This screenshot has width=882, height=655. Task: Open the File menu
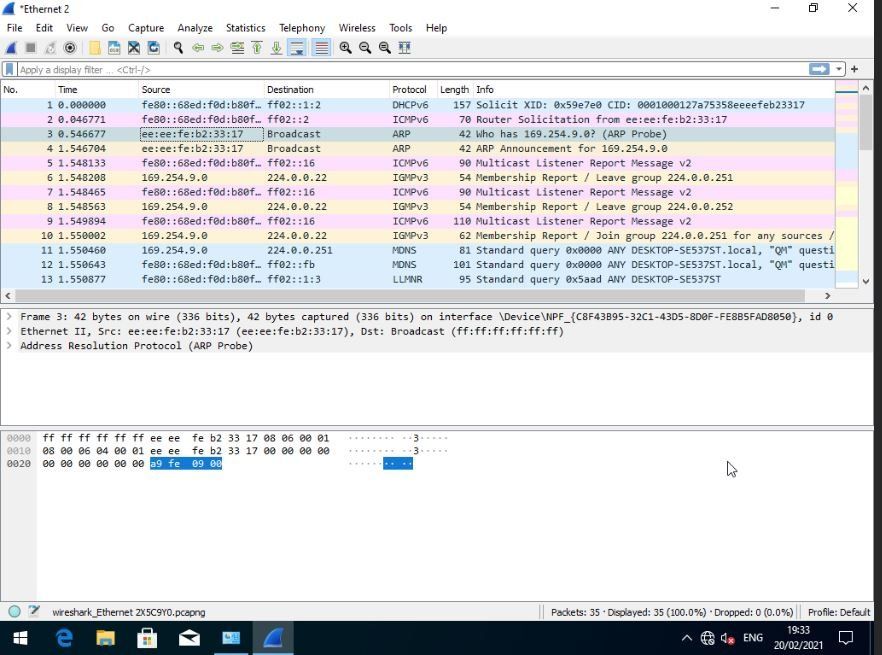tap(15, 28)
